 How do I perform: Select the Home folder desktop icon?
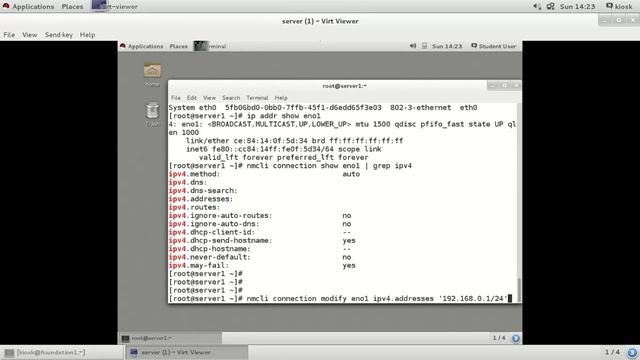coord(152,74)
